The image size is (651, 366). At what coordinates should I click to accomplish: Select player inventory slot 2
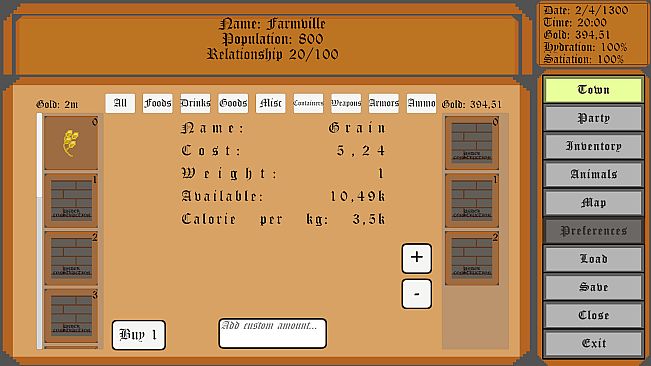[472, 259]
